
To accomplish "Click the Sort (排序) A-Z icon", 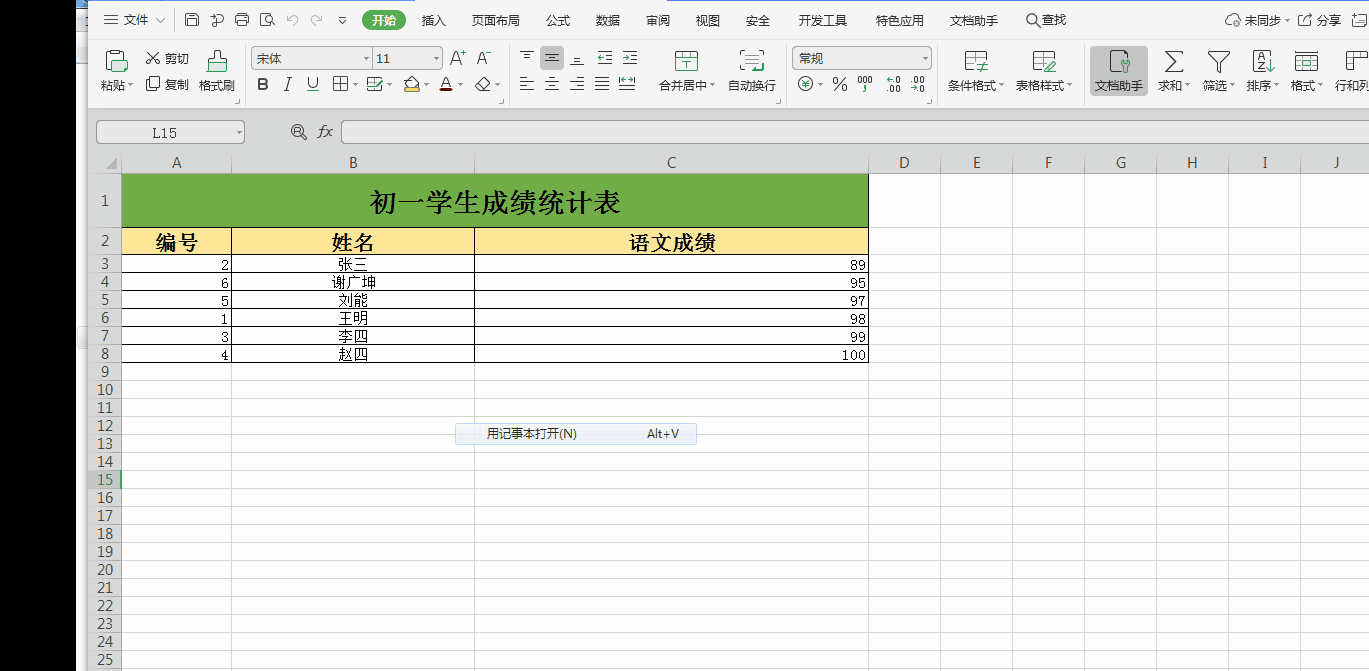I will click(1262, 62).
